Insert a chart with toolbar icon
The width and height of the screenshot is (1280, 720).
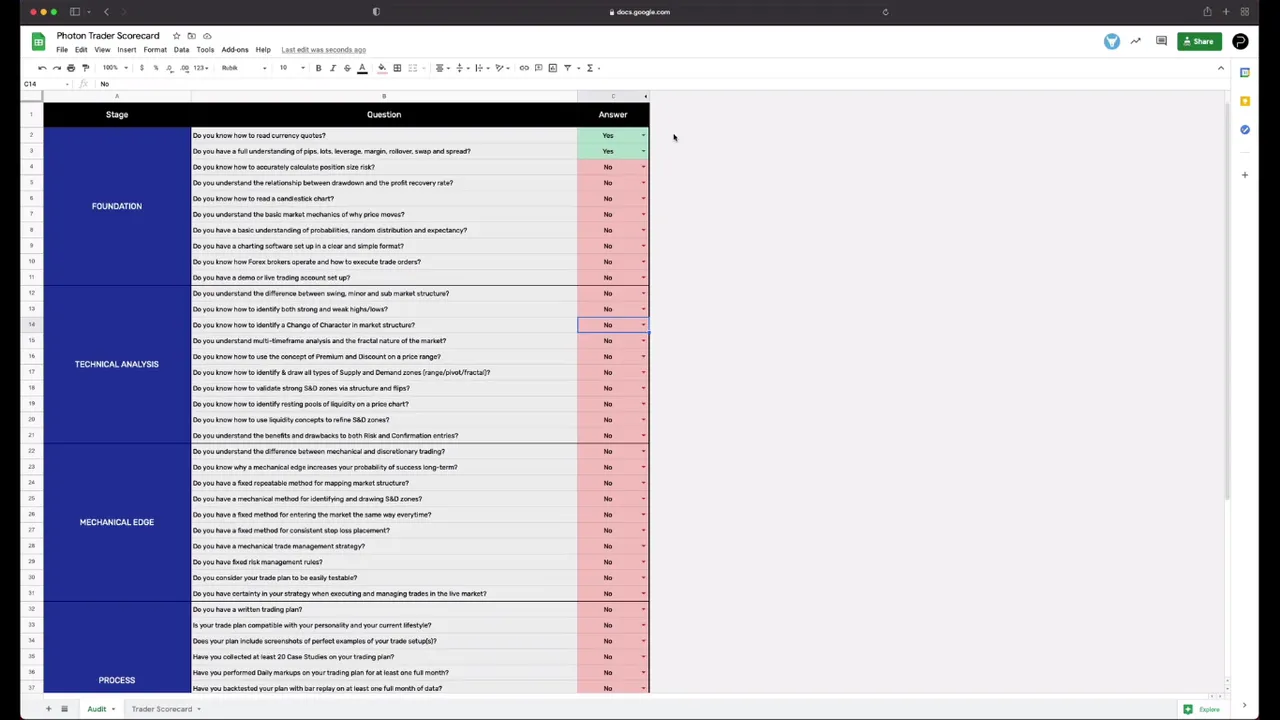point(552,68)
